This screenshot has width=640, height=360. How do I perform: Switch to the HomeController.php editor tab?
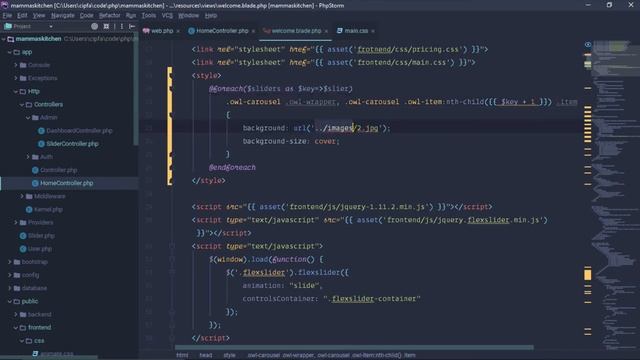click(x=222, y=31)
